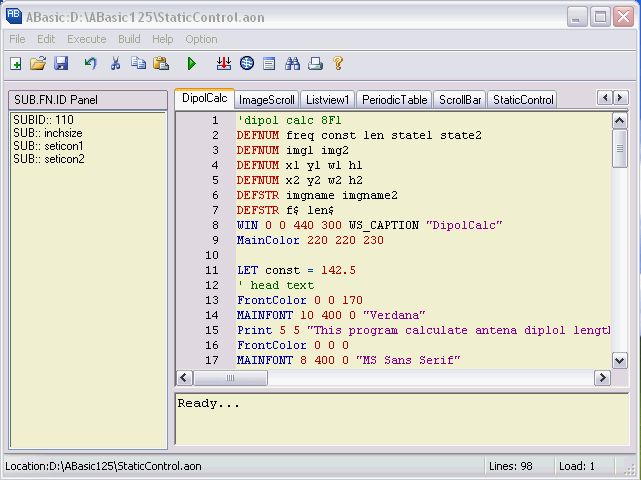
Task: Switch to the PeriodicTable tab
Action: pyautogui.click(x=394, y=100)
